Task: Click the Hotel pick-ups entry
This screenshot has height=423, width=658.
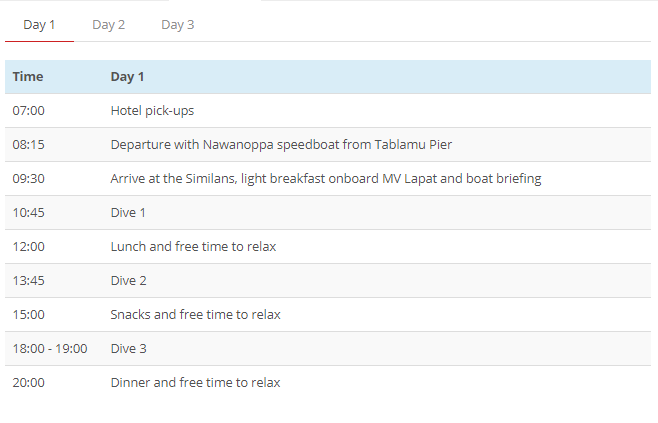Action: click(152, 111)
